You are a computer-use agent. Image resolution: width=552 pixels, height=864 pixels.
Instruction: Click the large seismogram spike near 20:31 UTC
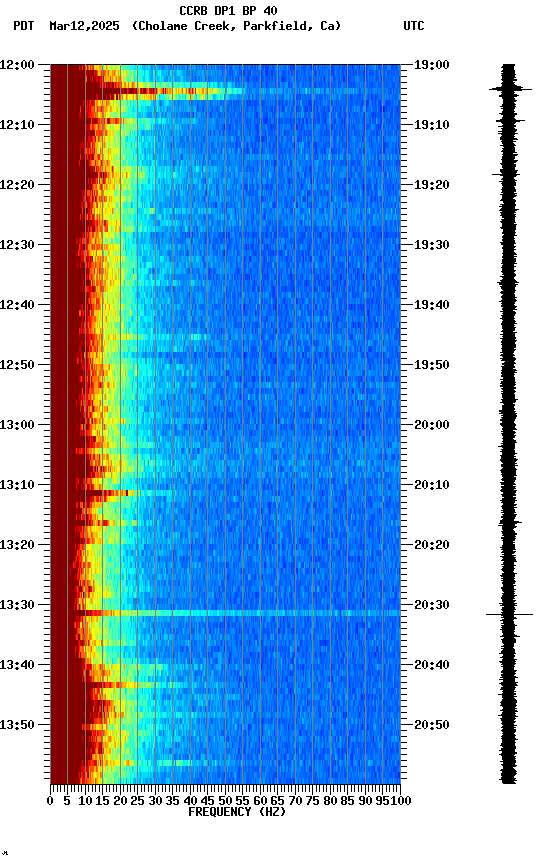(x=510, y=614)
